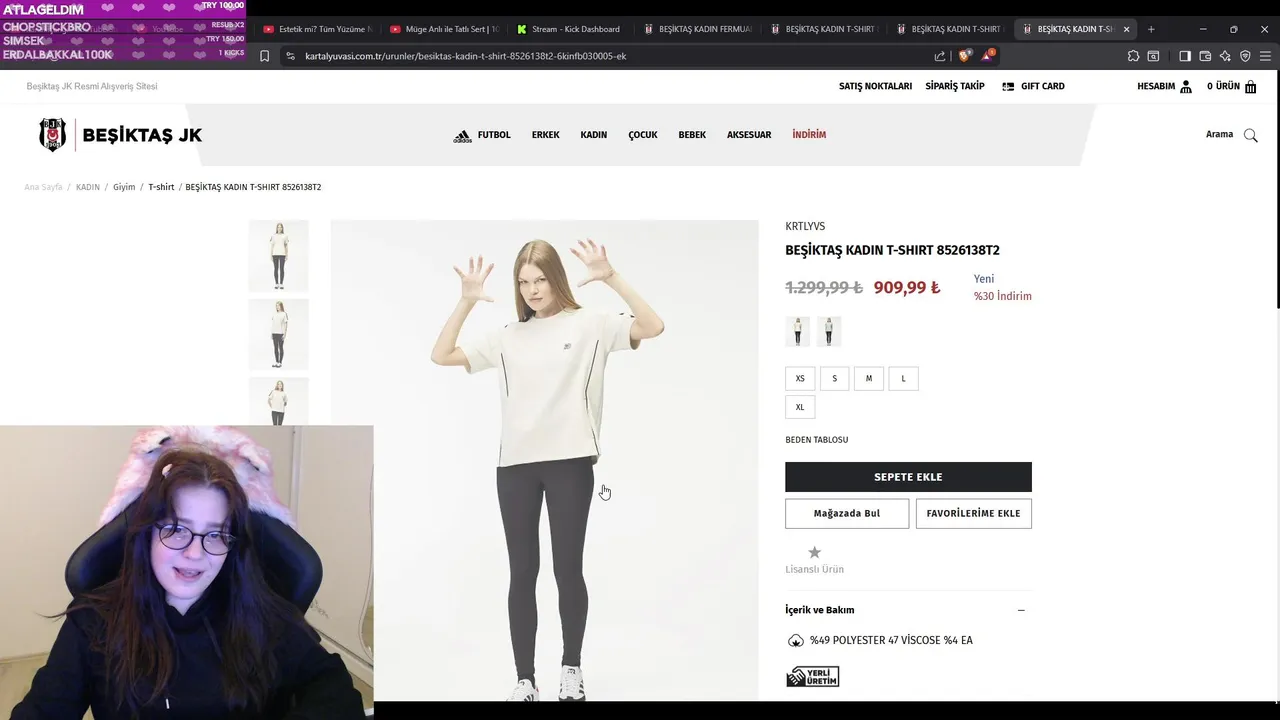
Task: Open the BEBEK menu
Action: (692, 135)
